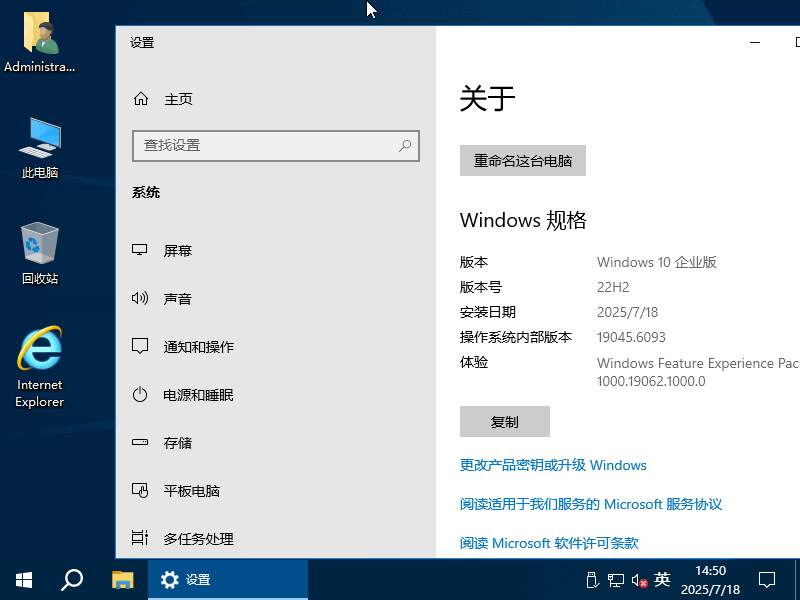
Task: Open Multitasking (多任务处理) settings
Action: [198, 539]
